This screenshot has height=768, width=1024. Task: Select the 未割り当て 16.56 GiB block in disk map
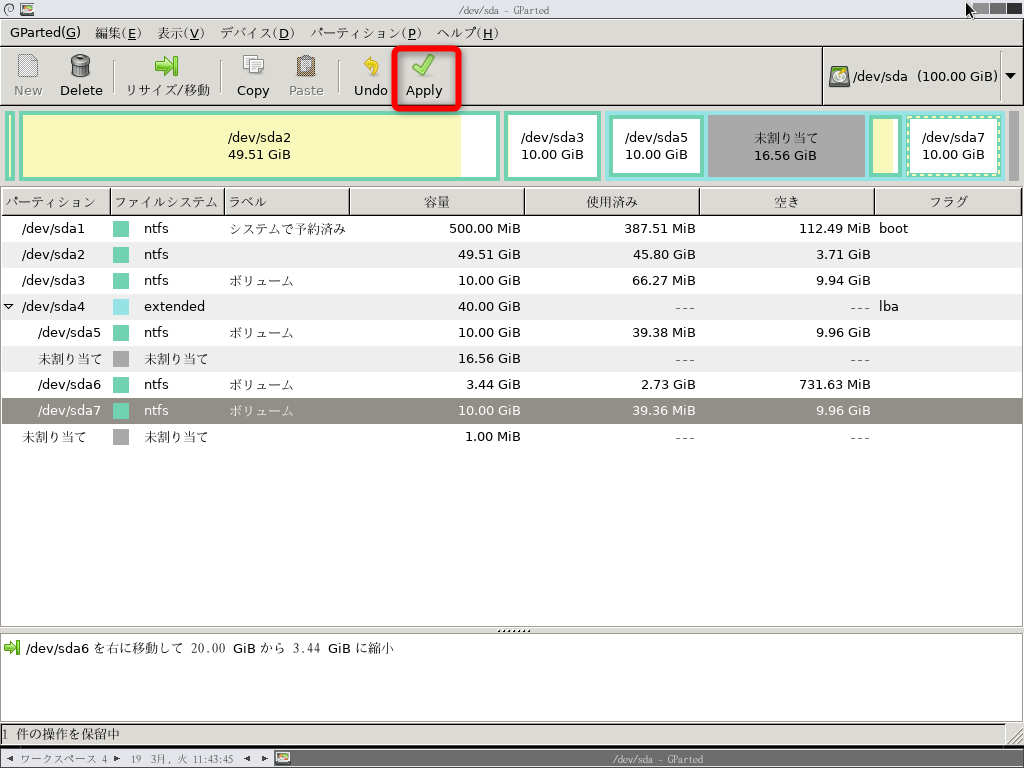[786, 146]
